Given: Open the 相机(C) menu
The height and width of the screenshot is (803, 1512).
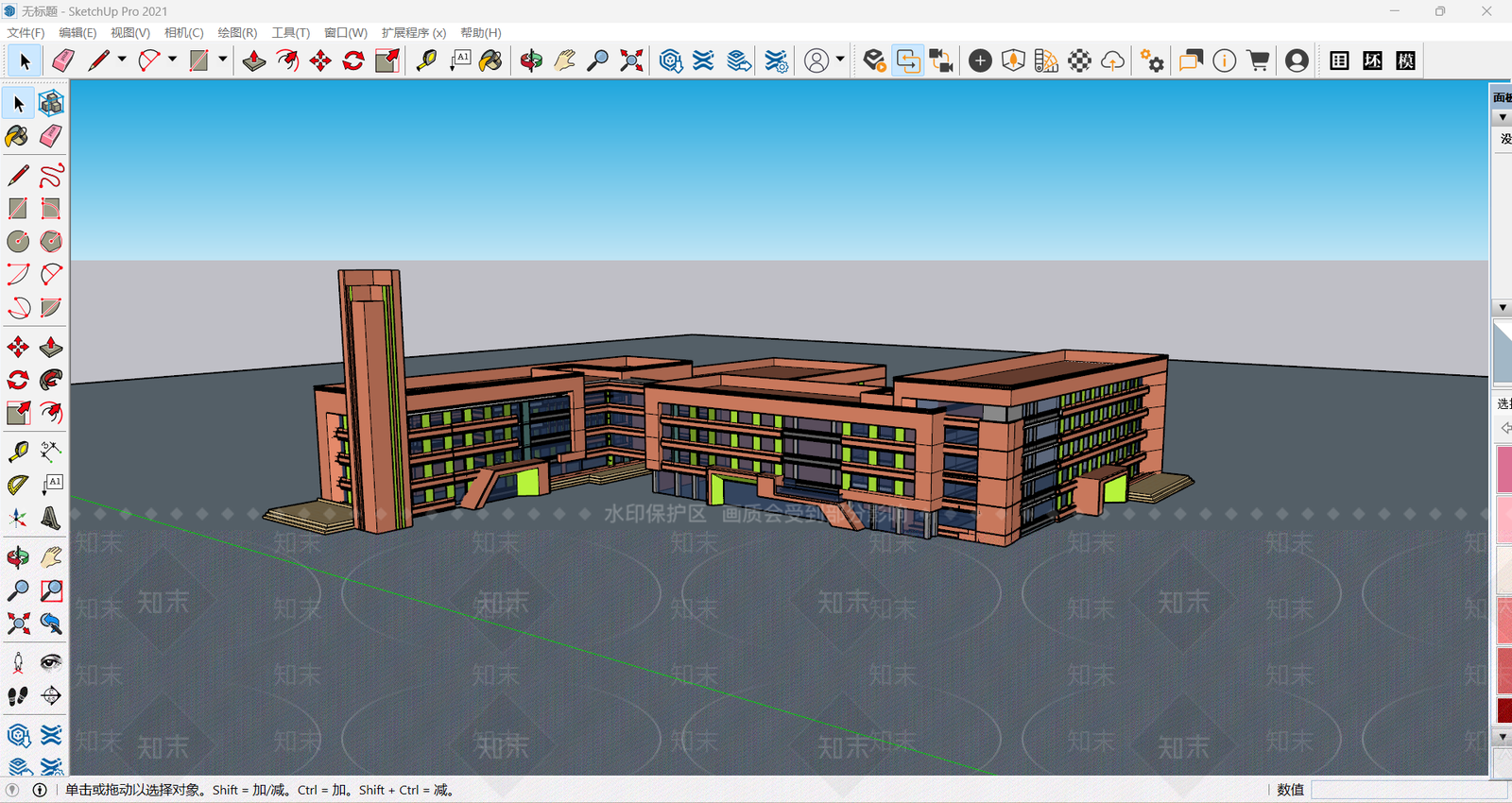Looking at the screenshot, I should [183, 32].
